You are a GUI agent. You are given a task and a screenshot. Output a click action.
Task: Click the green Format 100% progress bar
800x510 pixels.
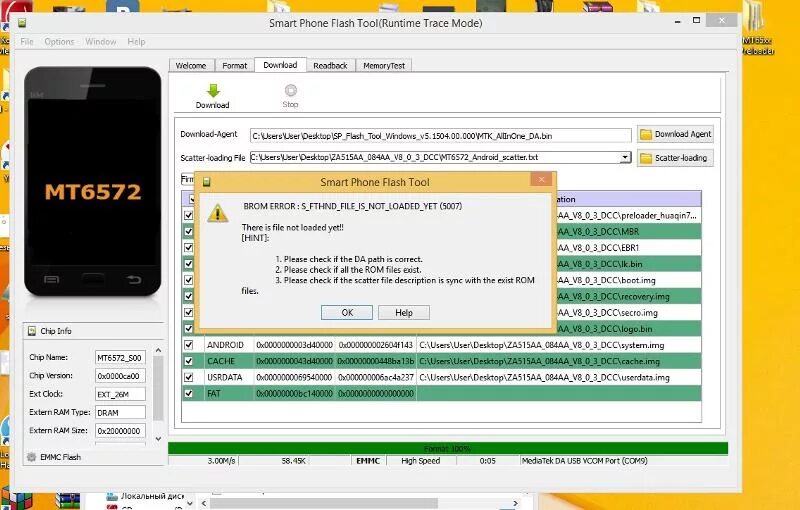pyautogui.click(x=448, y=449)
